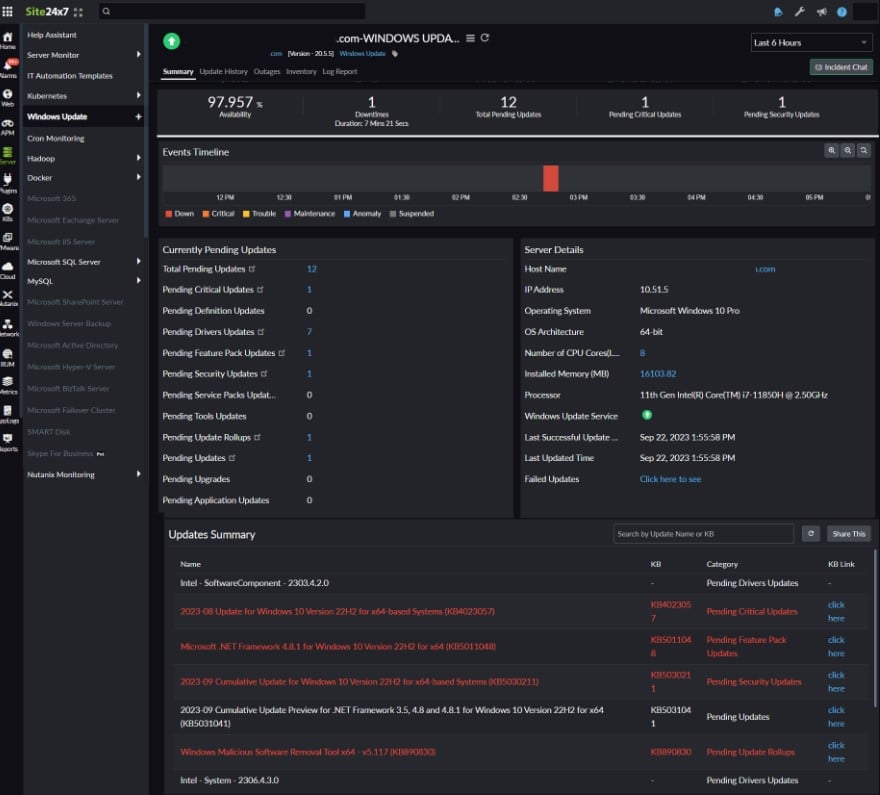Click Total Pending Updates value 12

coord(311,269)
